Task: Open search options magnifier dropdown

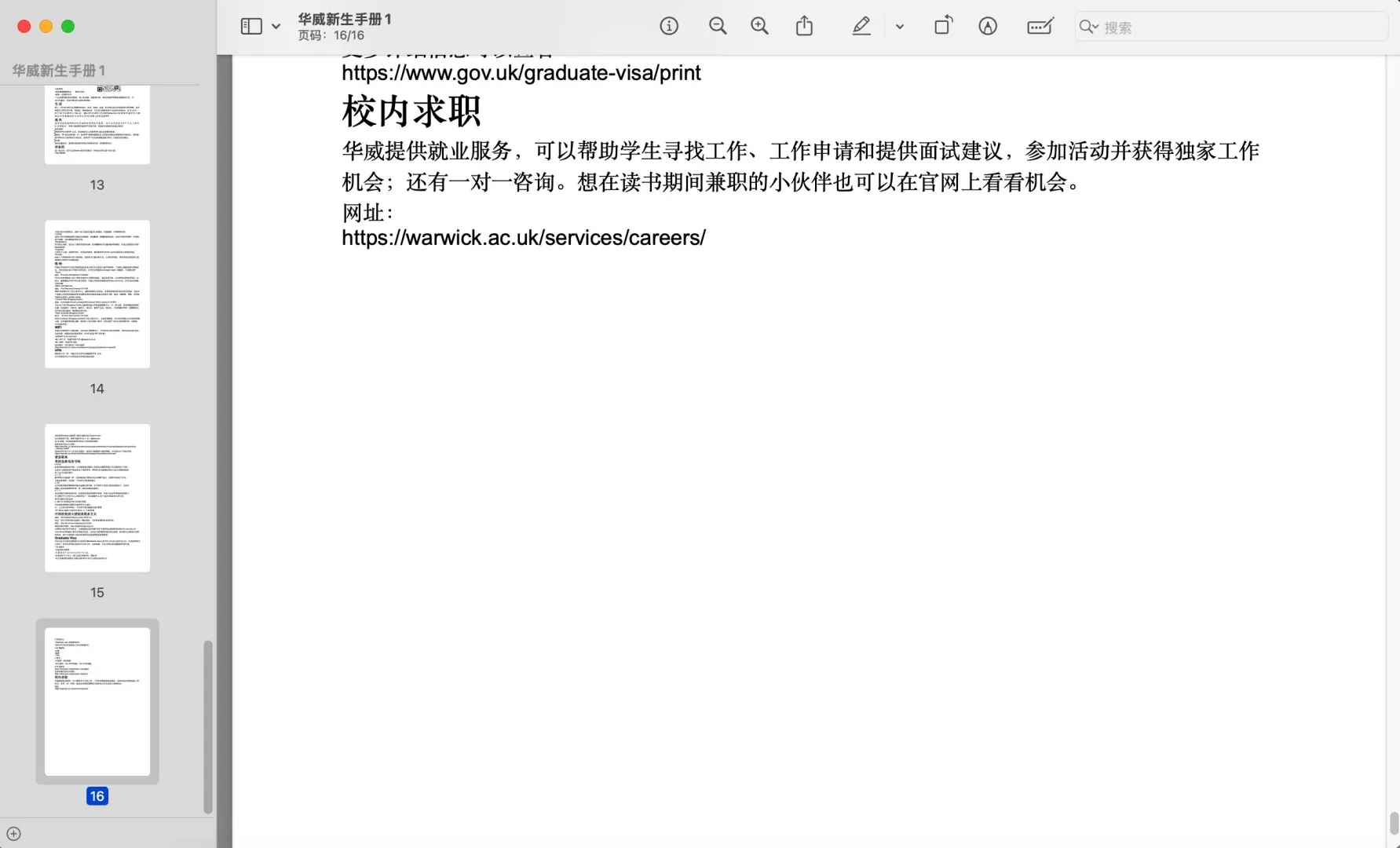Action: [x=1089, y=27]
